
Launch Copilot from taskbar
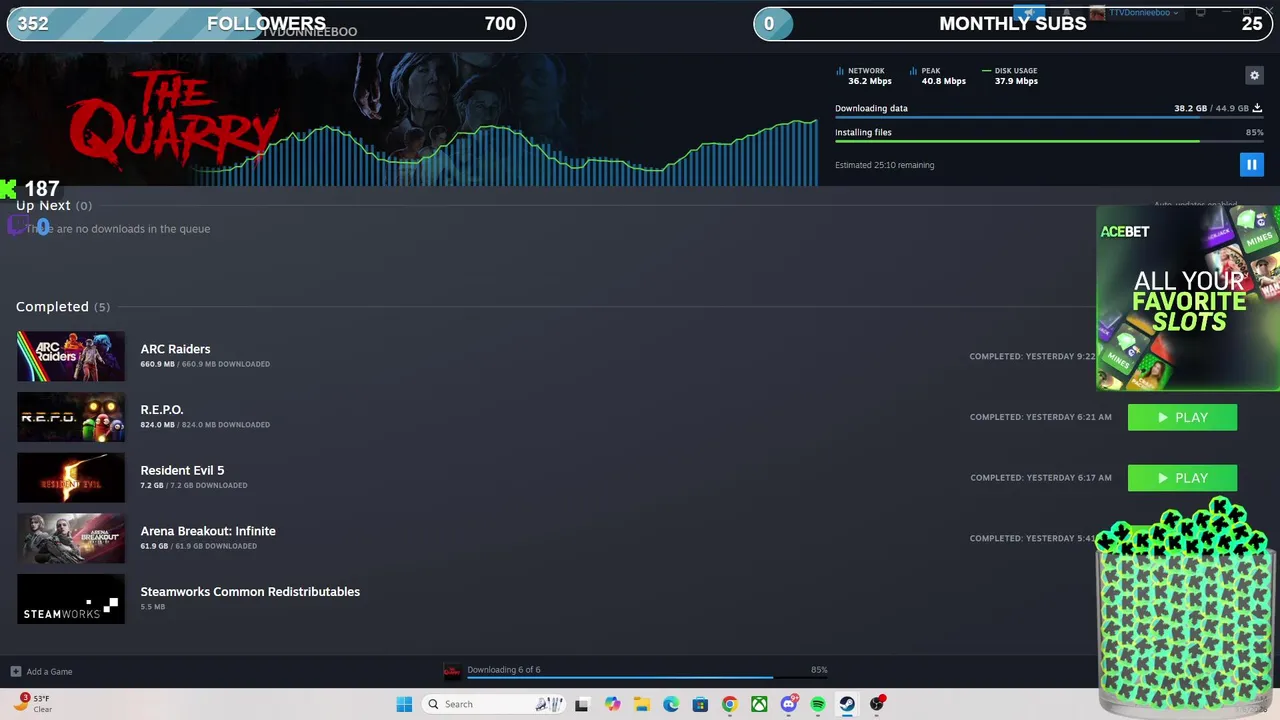pos(612,704)
